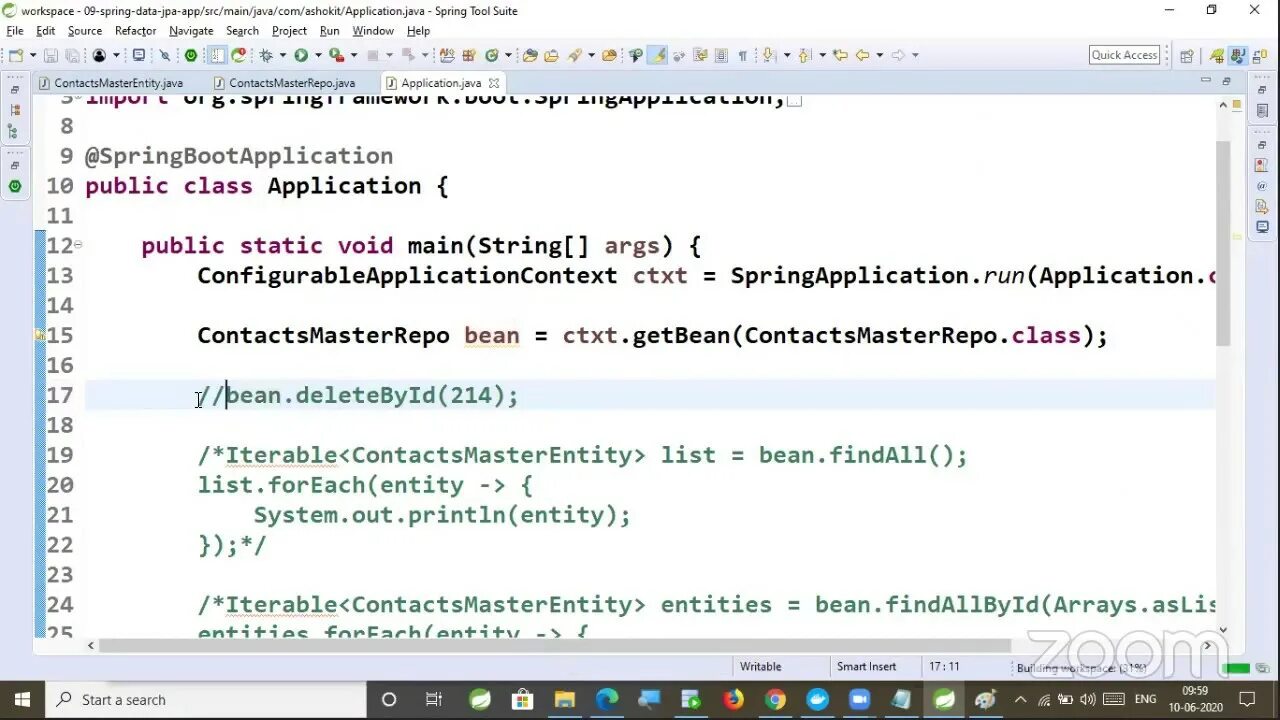The height and width of the screenshot is (720, 1280).
Task: Open the Run configurations dropdown arrow
Action: (318, 55)
